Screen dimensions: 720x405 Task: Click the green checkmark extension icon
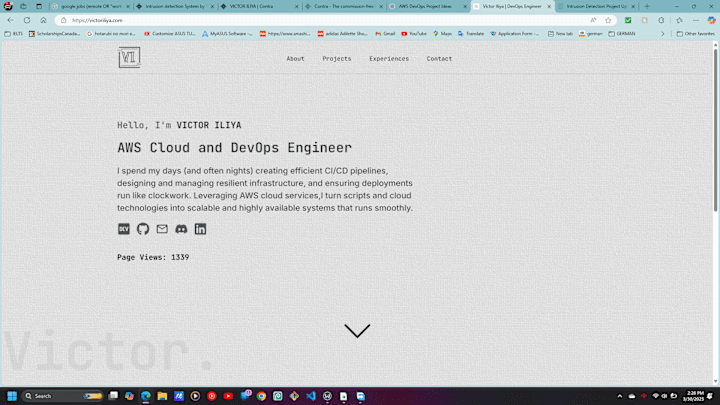pos(628,20)
